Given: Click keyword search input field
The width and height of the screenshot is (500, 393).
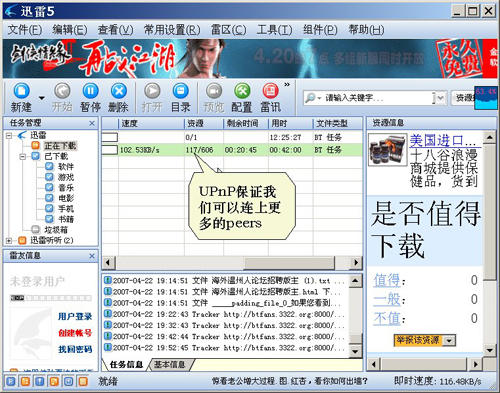Looking at the screenshot, I should 378,98.
